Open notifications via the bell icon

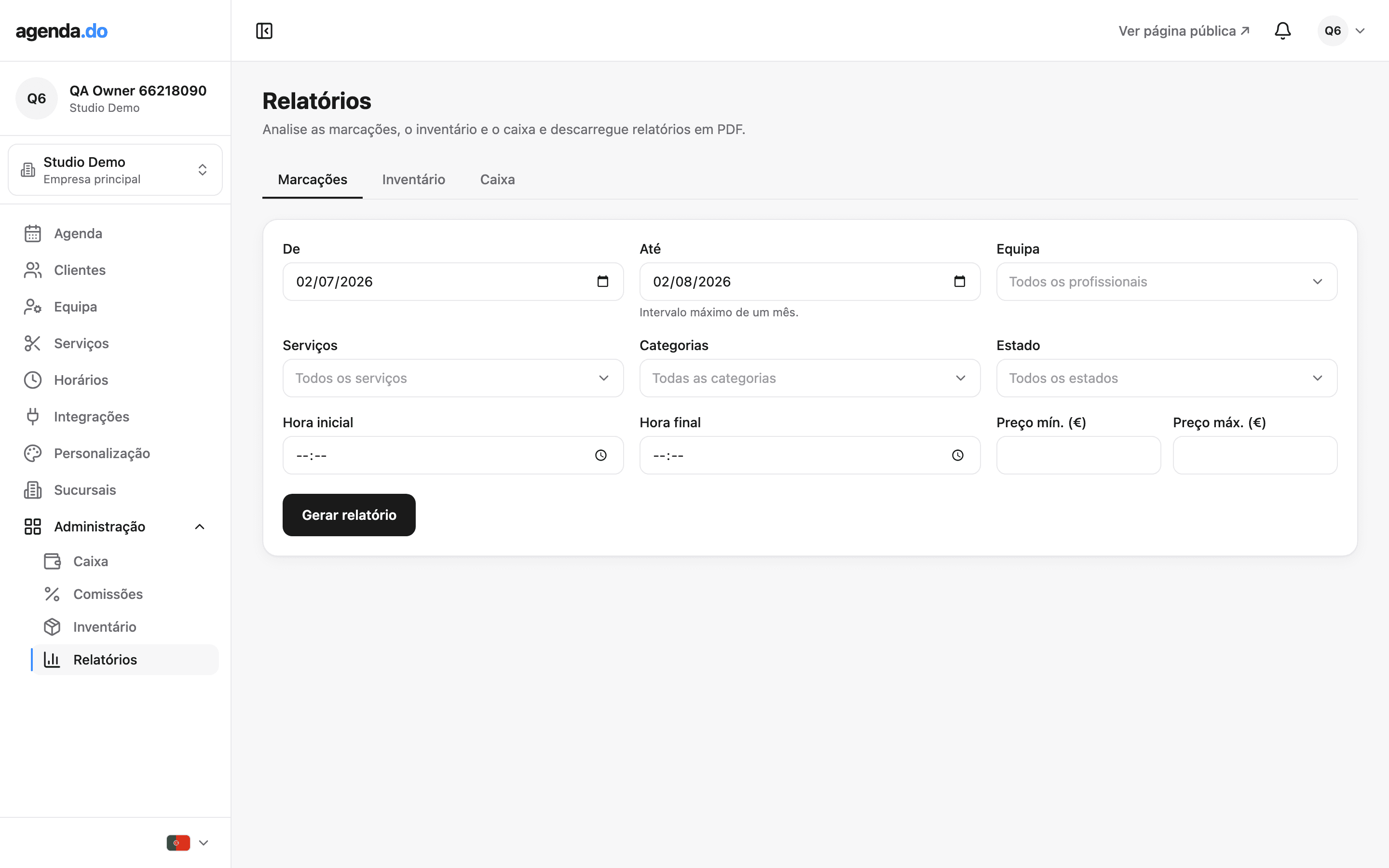point(1283,31)
